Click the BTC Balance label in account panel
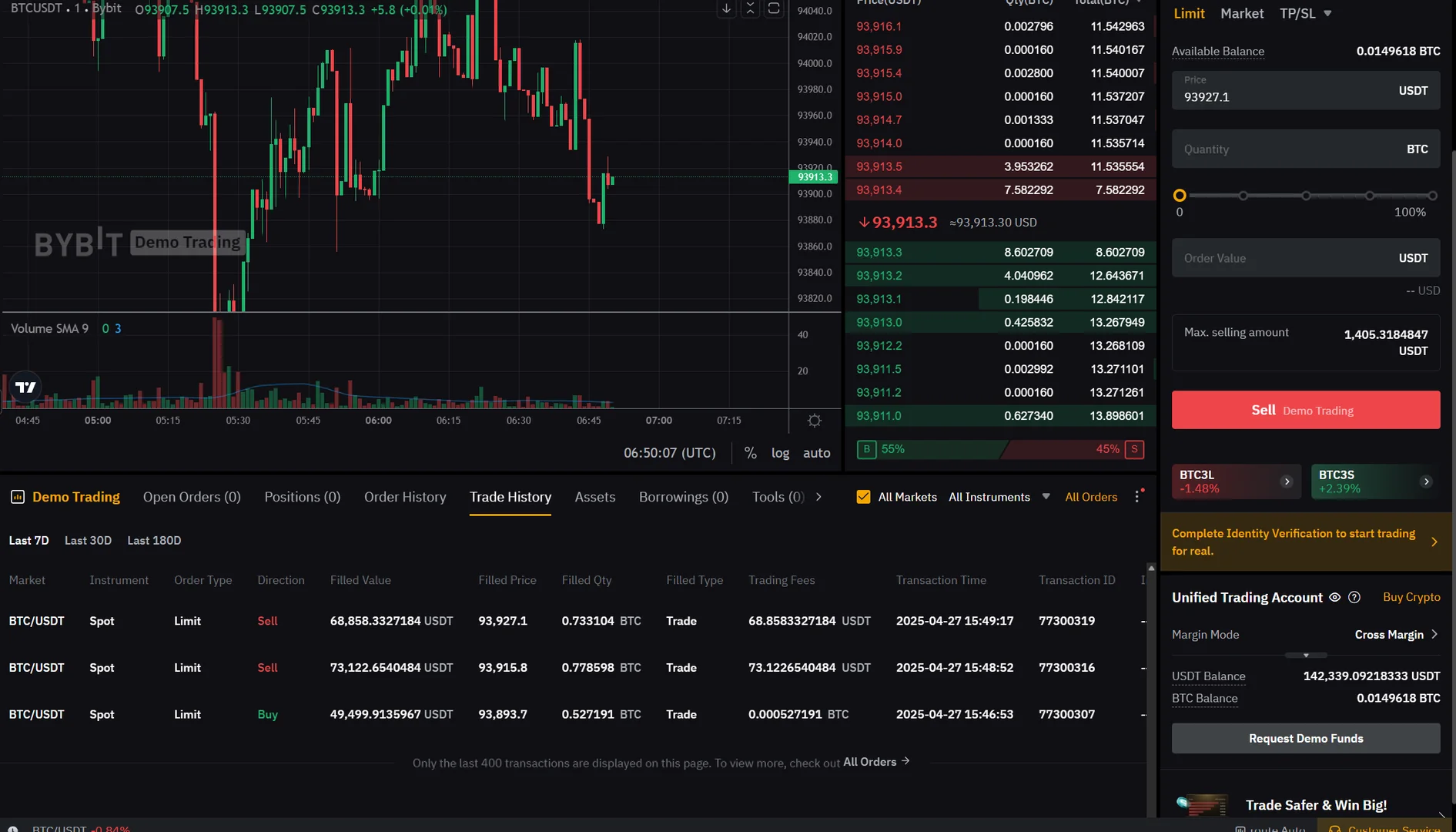 tap(1205, 698)
